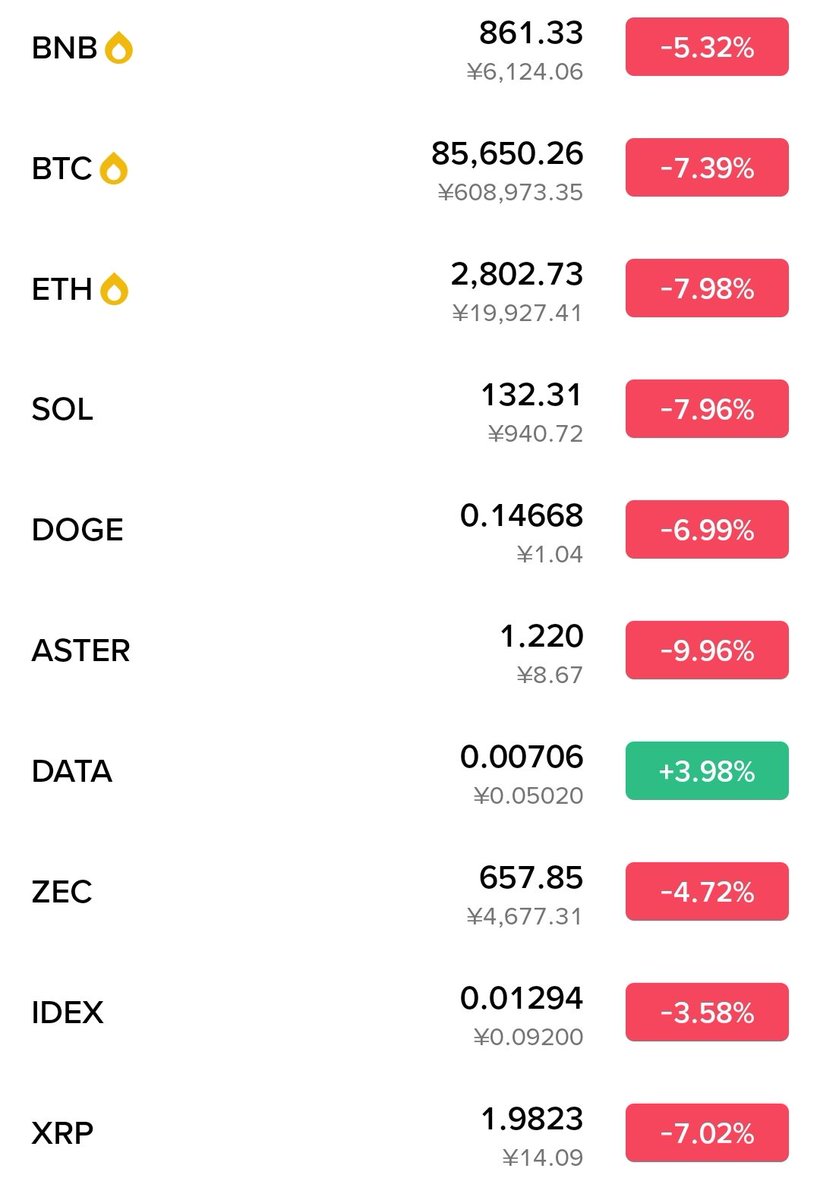The image size is (820, 1200).
Task: Click the BTC -7.39% change badge
Action: (x=707, y=168)
